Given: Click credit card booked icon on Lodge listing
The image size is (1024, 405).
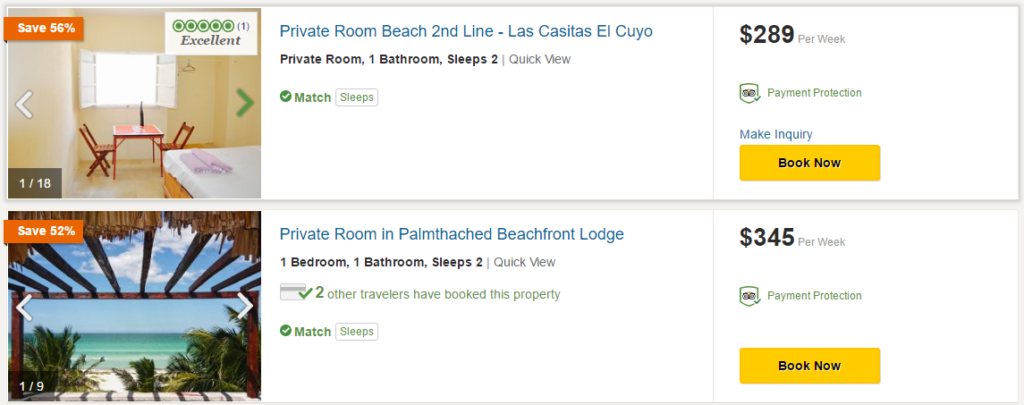Looking at the screenshot, I should click(295, 293).
